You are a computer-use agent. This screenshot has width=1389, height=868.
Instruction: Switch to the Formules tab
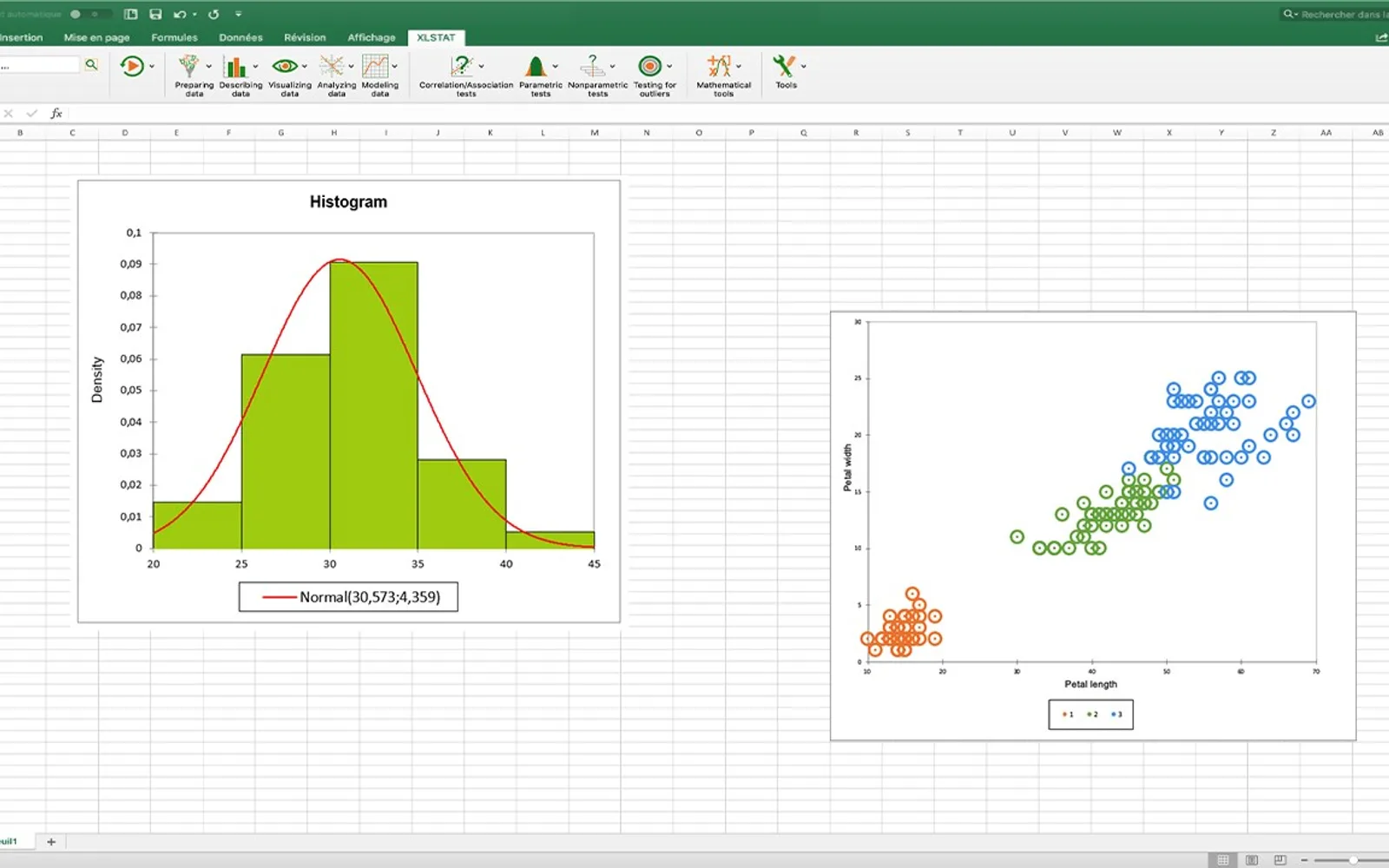(174, 37)
